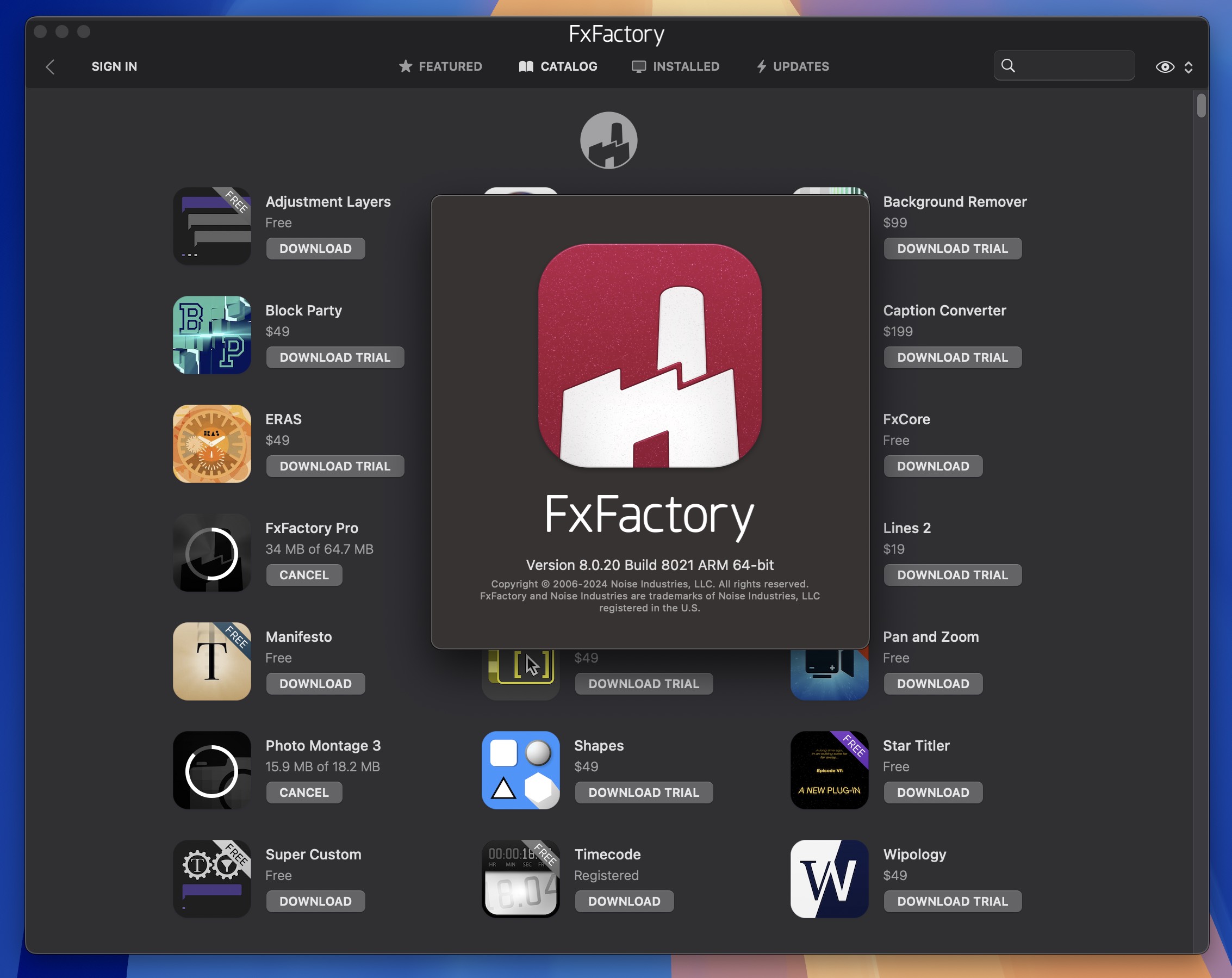Toggle the visibility eye icon
Screen dimensions: 1232x978
tap(1164, 66)
